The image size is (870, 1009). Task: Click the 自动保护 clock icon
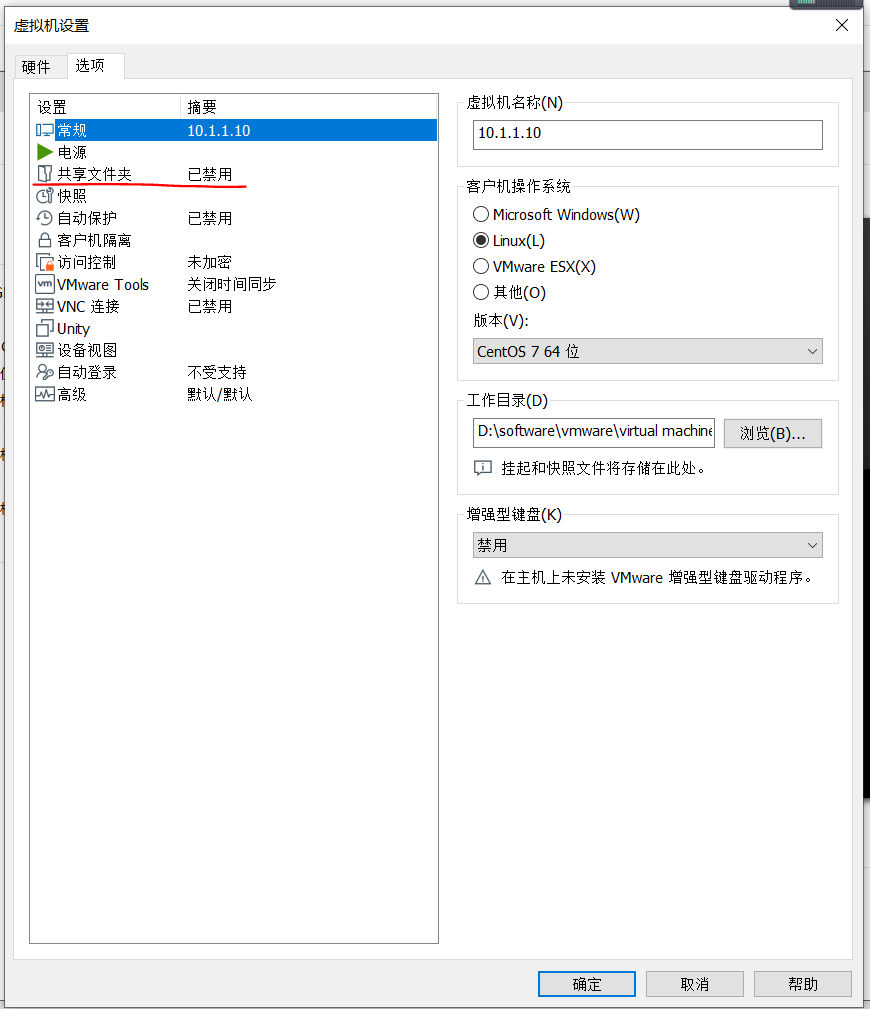coord(44,218)
